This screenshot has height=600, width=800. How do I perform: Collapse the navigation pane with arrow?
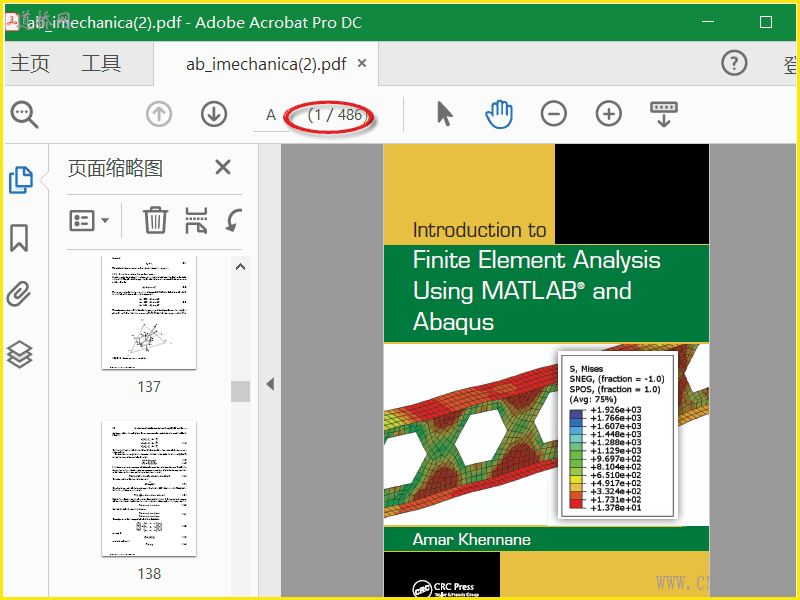270,384
